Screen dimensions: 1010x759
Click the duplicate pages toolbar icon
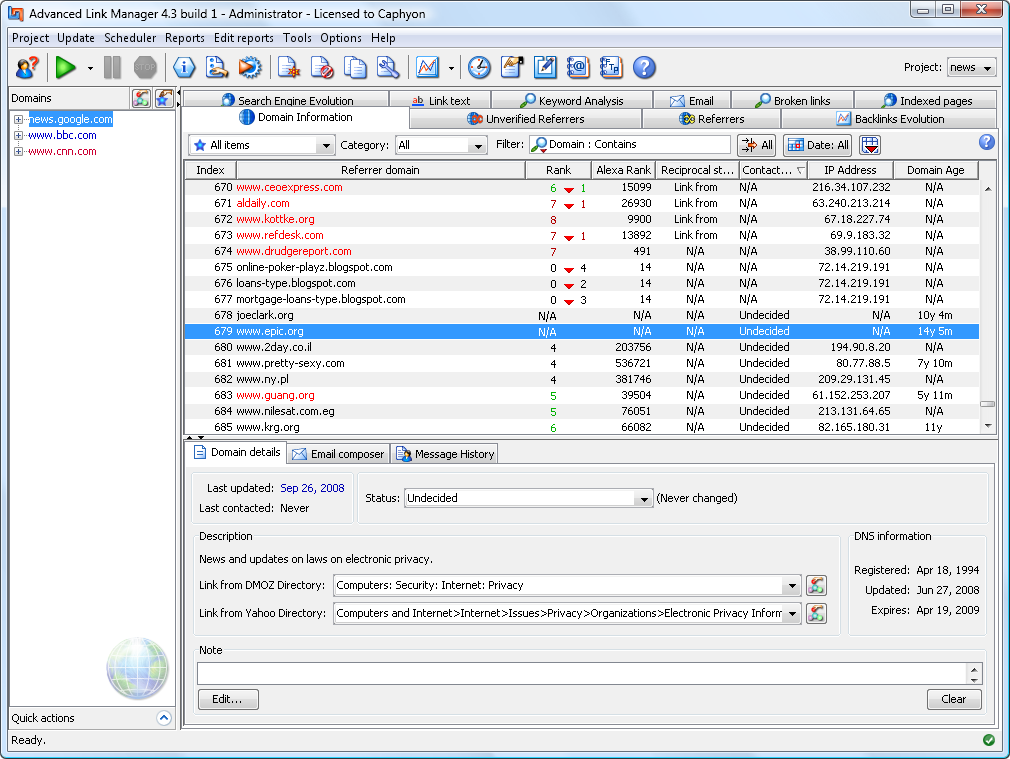[x=355, y=67]
